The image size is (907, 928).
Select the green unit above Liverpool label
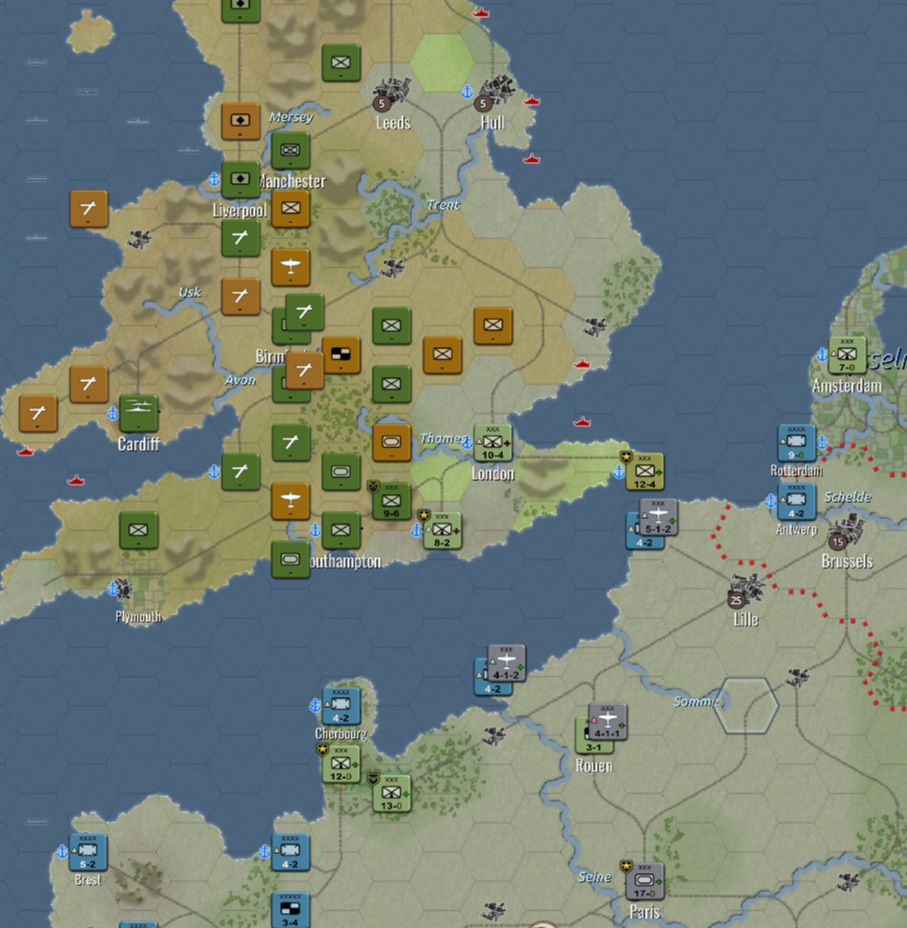click(240, 179)
